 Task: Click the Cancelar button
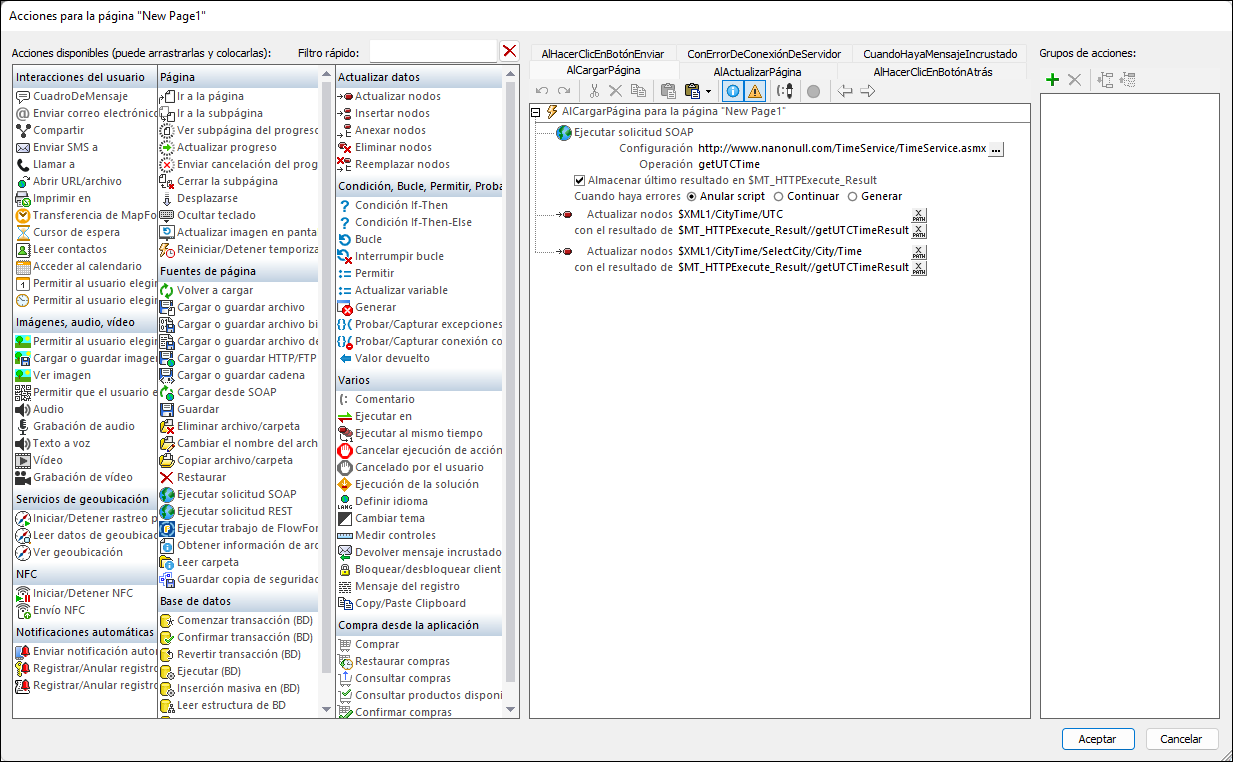(x=1181, y=739)
